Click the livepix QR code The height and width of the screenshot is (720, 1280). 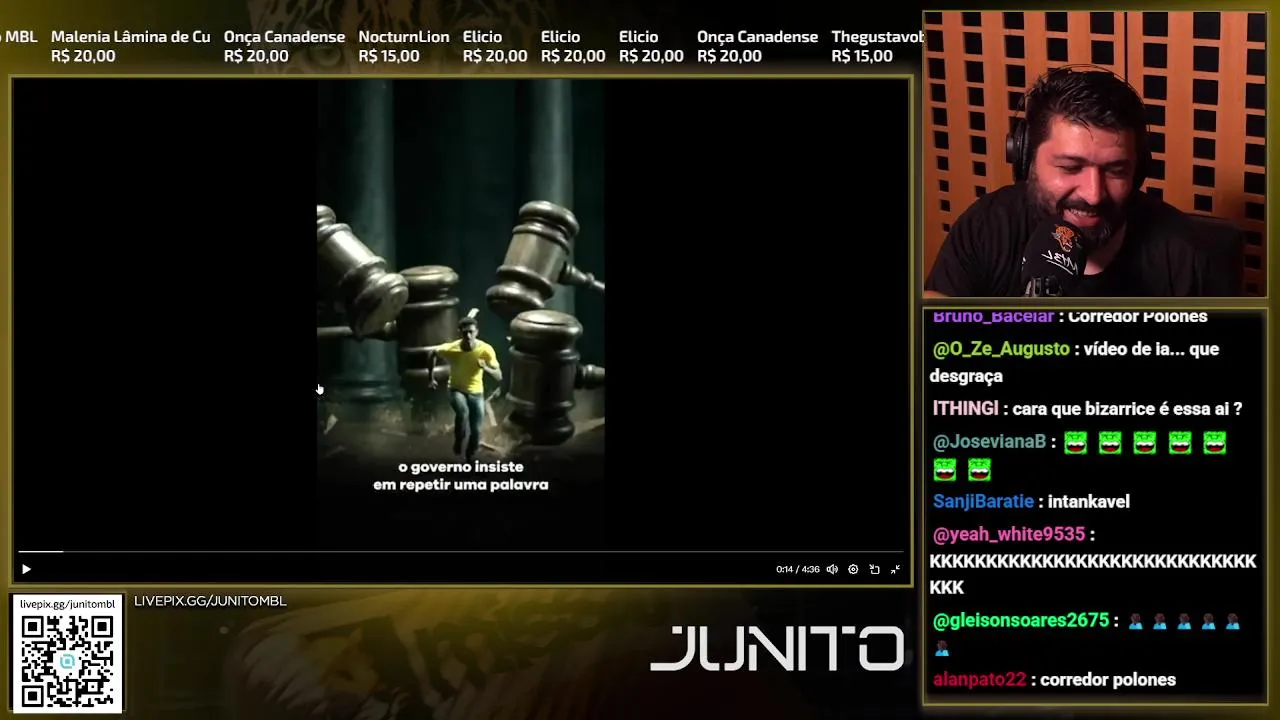click(67, 660)
